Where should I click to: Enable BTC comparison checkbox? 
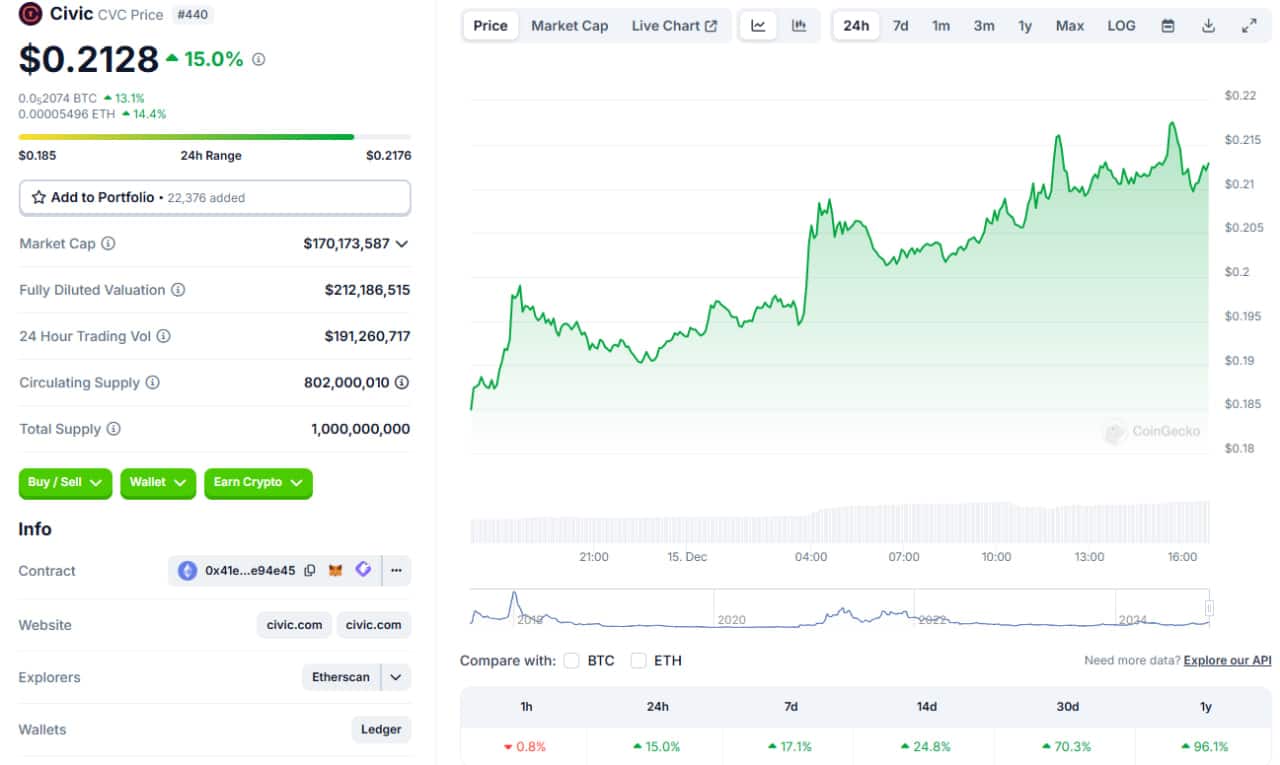[572, 661]
